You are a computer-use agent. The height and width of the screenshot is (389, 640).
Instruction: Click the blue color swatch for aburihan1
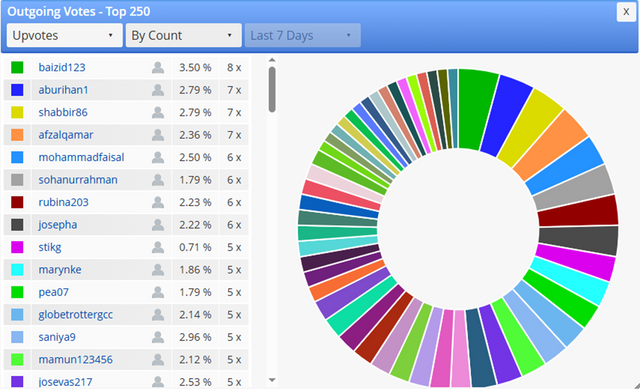17,90
